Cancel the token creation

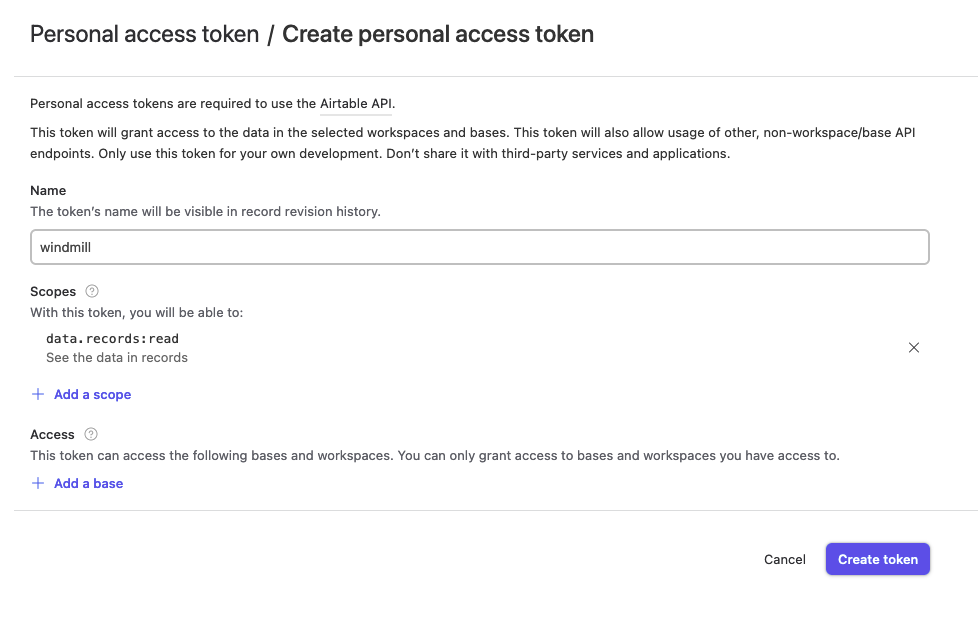pyautogui.click(x=785, y=559)
